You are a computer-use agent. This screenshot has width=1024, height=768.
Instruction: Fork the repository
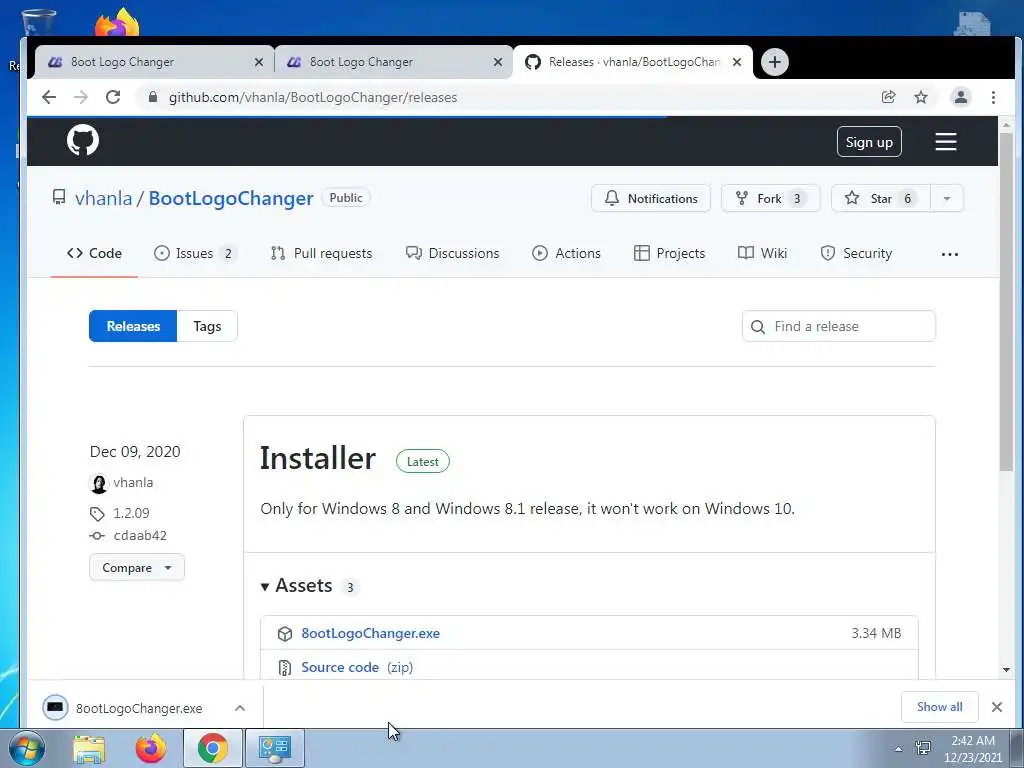[771, 199]
